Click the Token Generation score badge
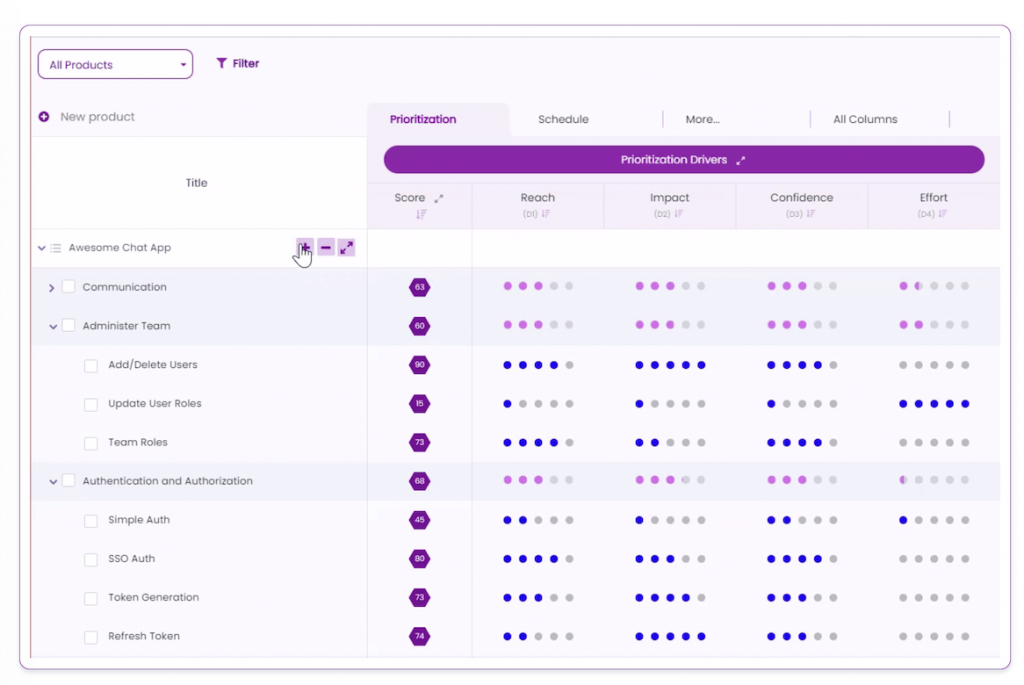The height and width of the screenshot is (685, 1024). pos(419,597)
